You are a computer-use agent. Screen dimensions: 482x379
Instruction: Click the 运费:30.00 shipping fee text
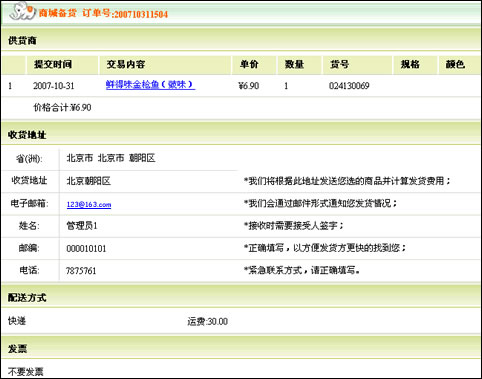[x=207, y=321]
